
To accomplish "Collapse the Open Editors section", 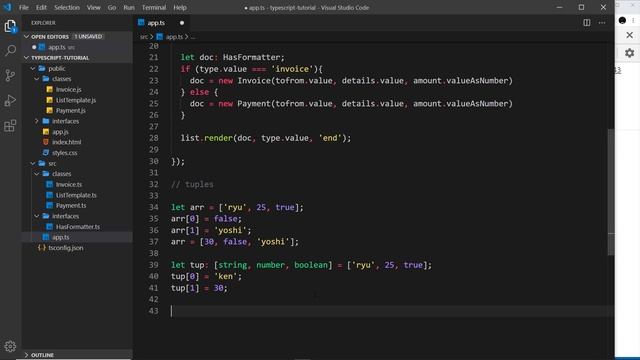I will click(27, 37).
